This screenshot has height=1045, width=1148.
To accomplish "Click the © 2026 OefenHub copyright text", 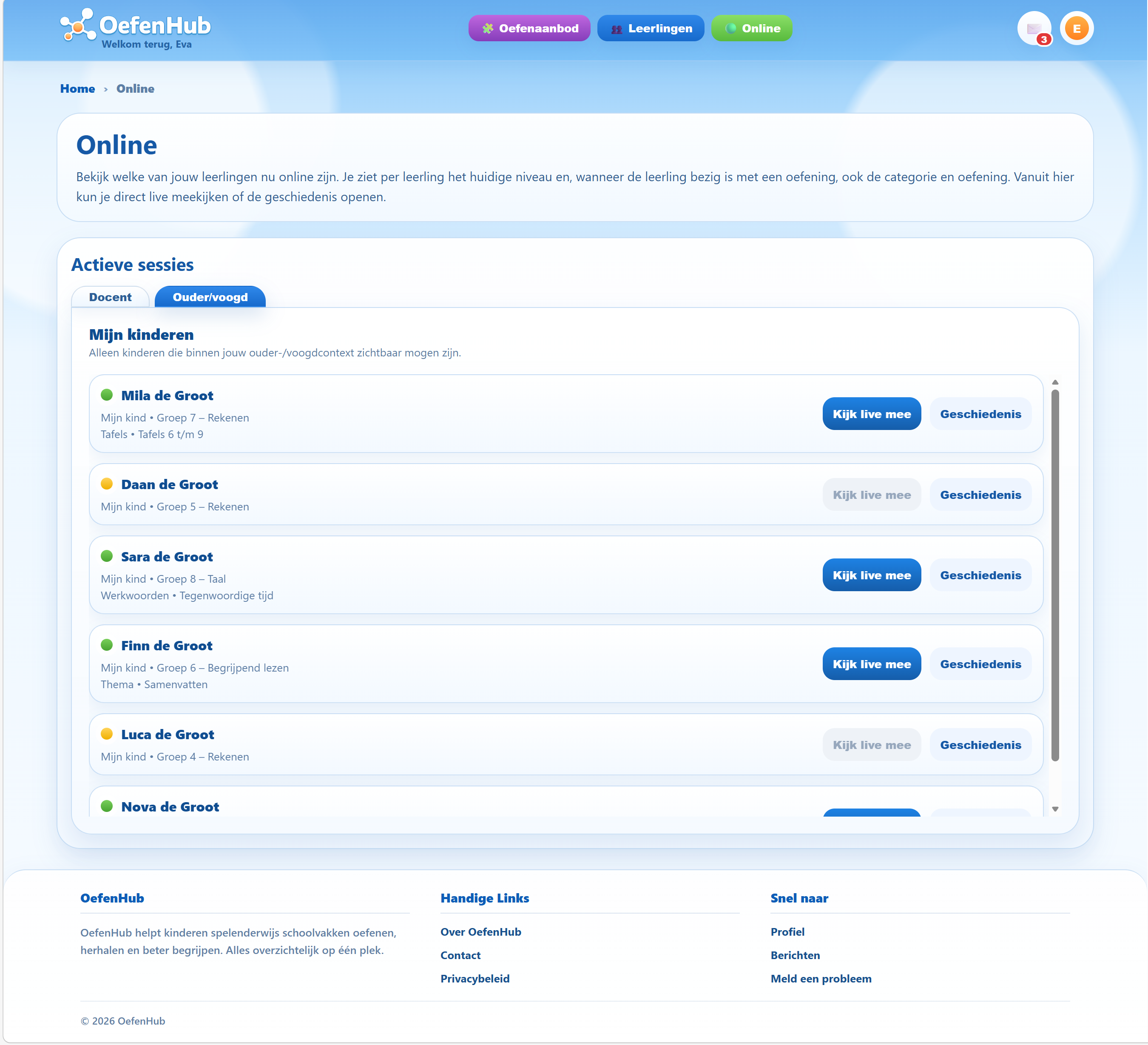I will click(x=122, y=1021).
